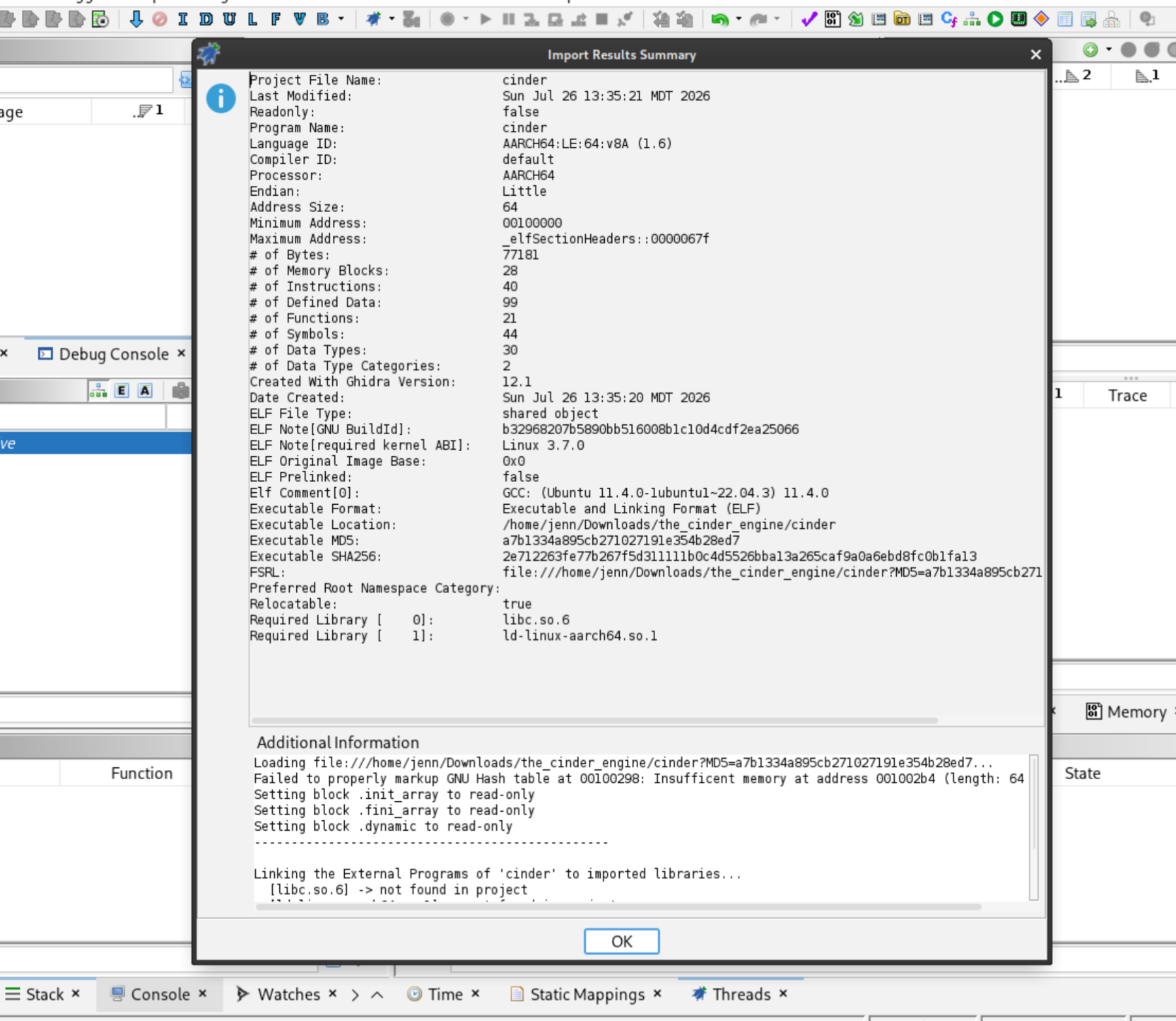Image resolution: width=1176 pixels, height=1021 pixels.
Task: Click the purple checkmark toolbar icon
Action: point(808,19)
